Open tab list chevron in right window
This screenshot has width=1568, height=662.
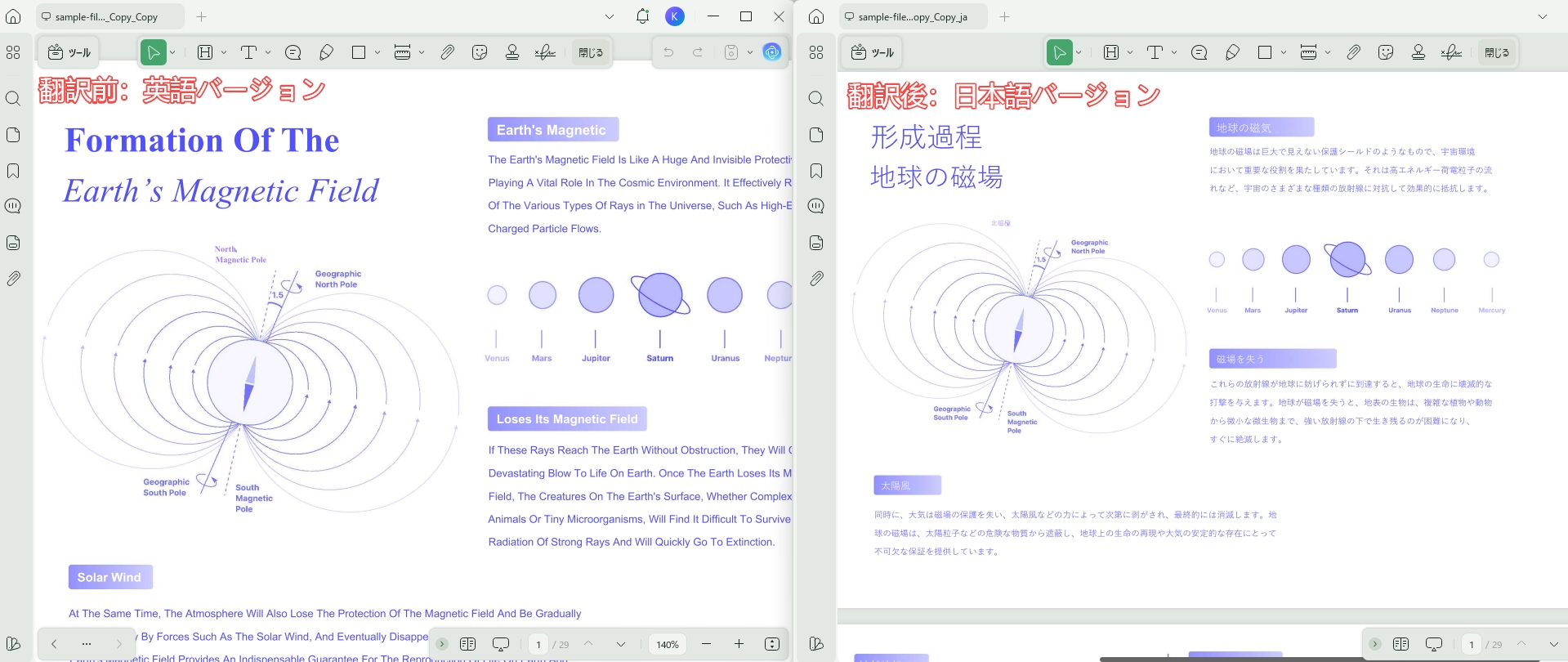(1543, 16)
